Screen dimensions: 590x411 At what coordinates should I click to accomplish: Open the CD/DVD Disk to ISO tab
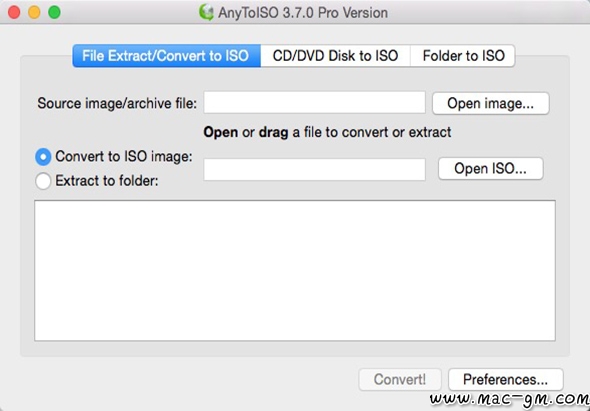[x=335, y=56]
